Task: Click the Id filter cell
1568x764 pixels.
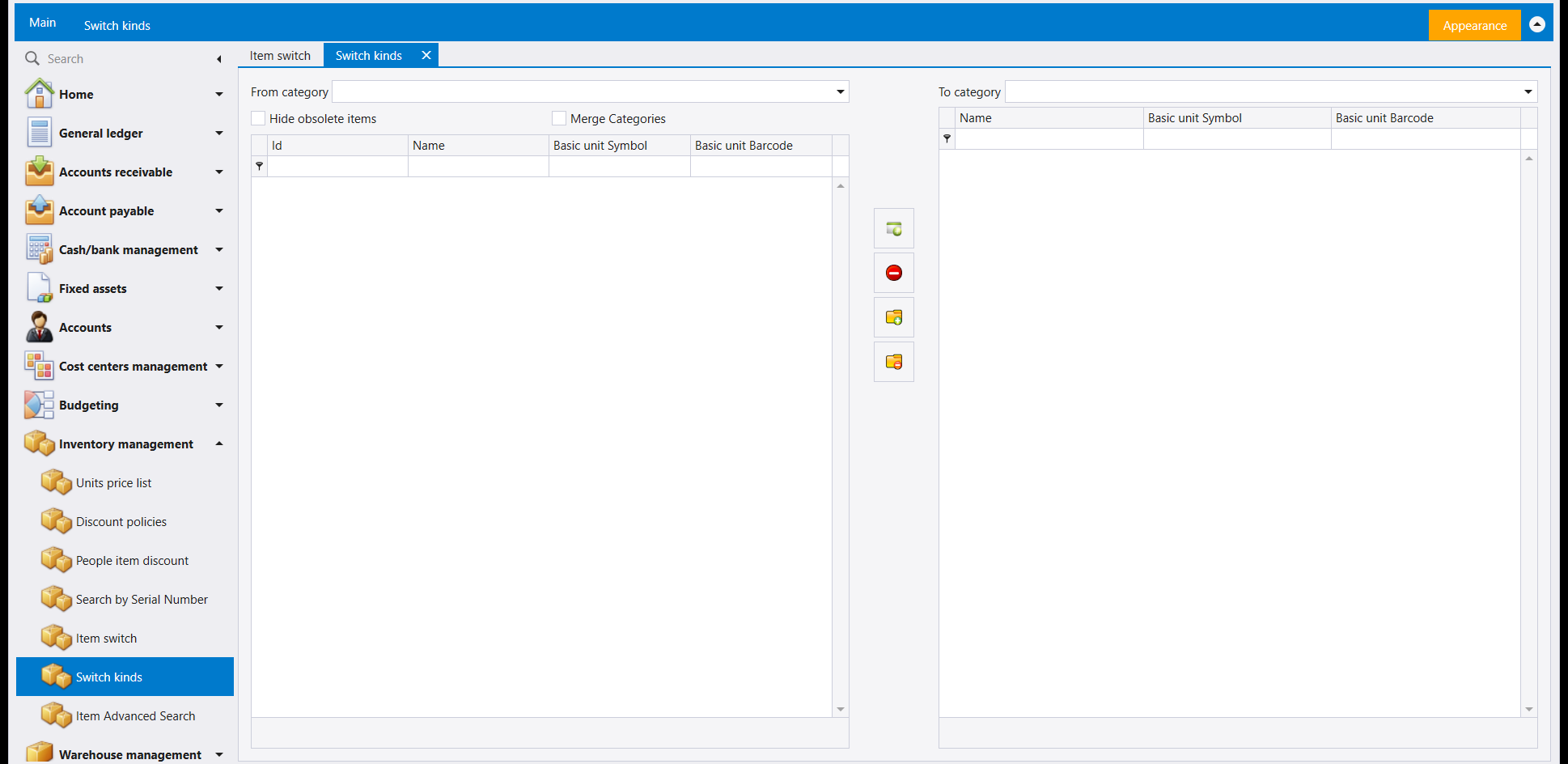Action: pos(337,167)
